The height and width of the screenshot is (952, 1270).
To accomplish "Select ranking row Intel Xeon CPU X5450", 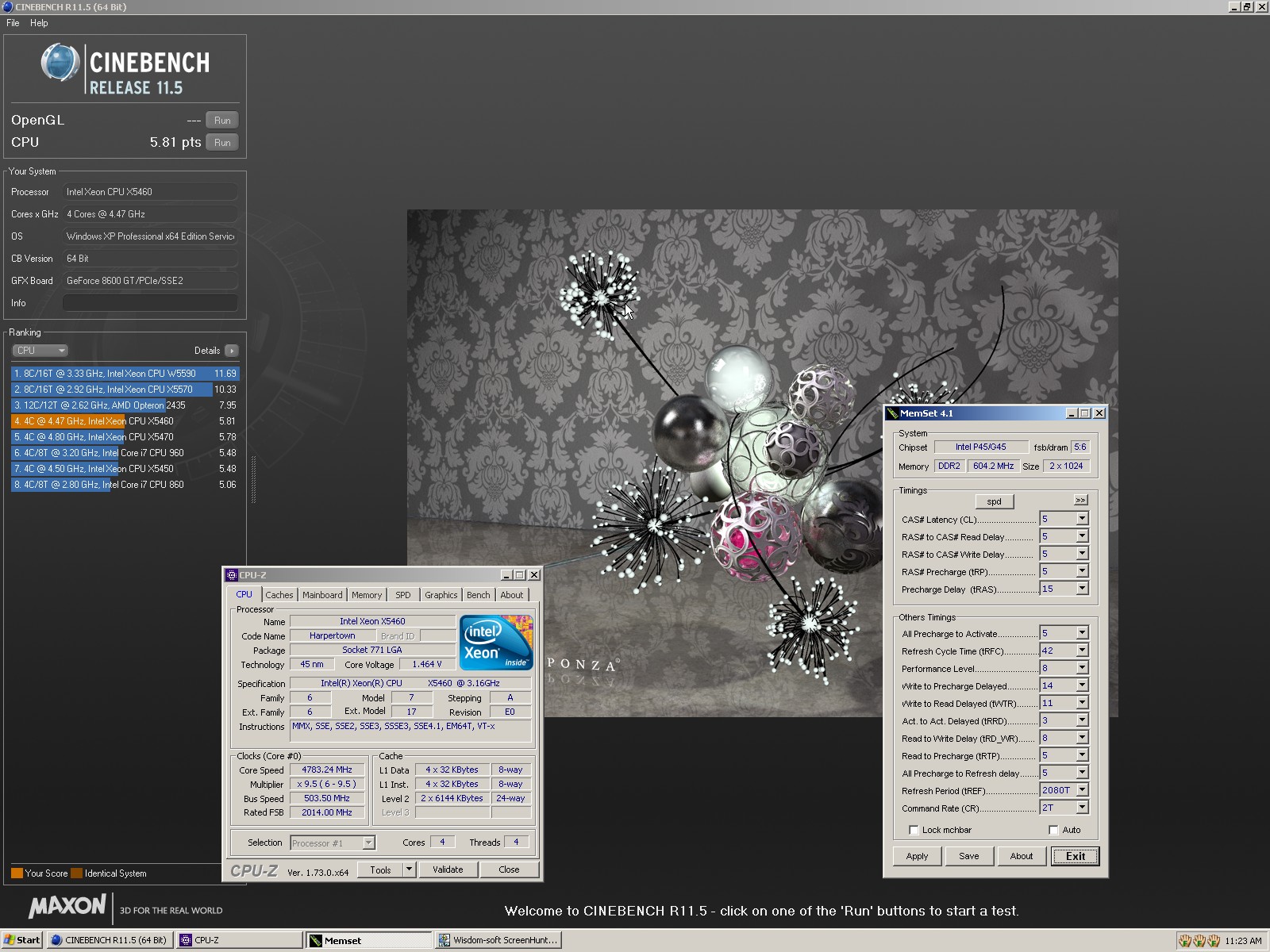I will 125,469.
